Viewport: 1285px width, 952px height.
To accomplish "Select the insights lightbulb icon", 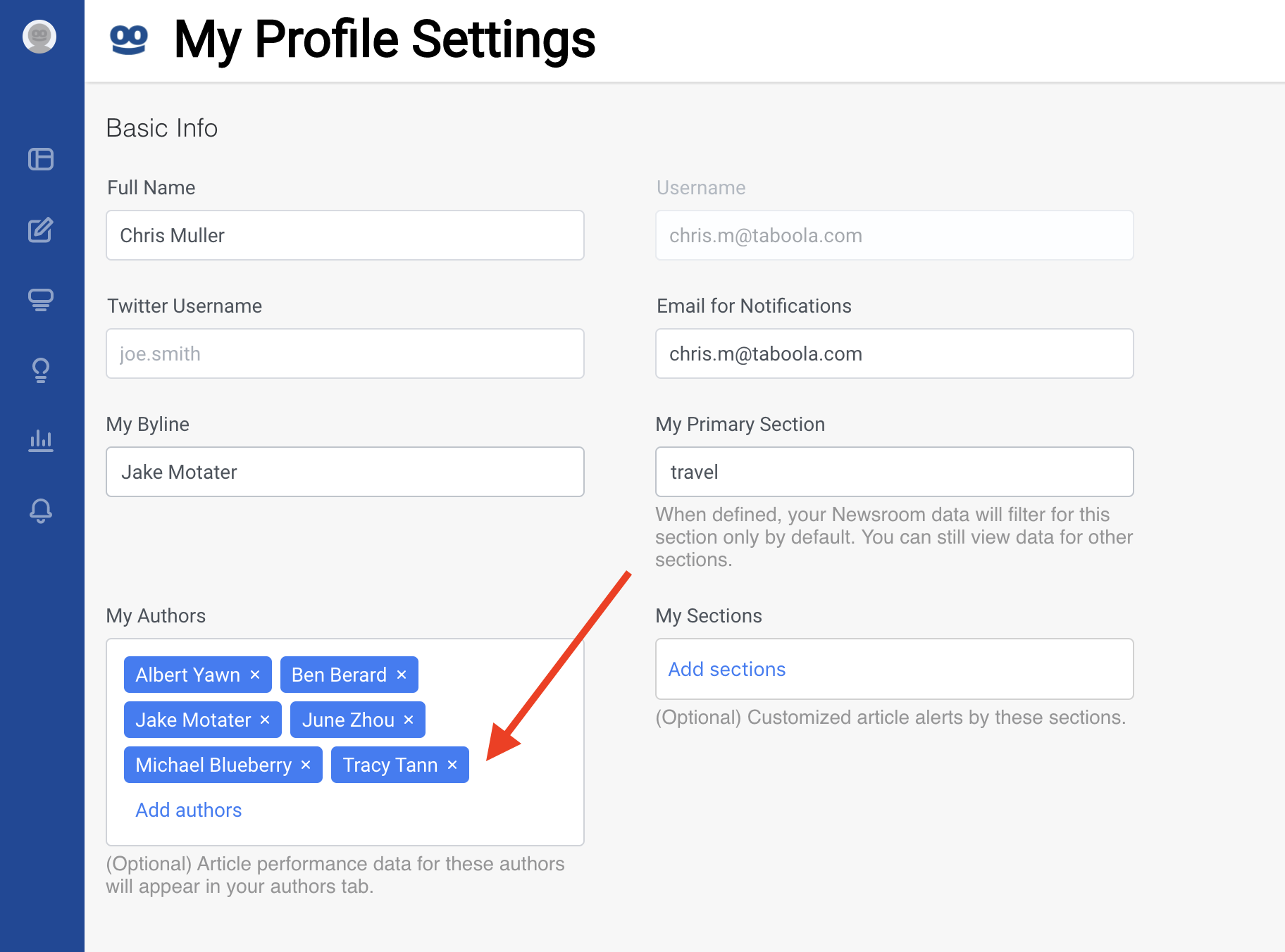I will 41,370.
